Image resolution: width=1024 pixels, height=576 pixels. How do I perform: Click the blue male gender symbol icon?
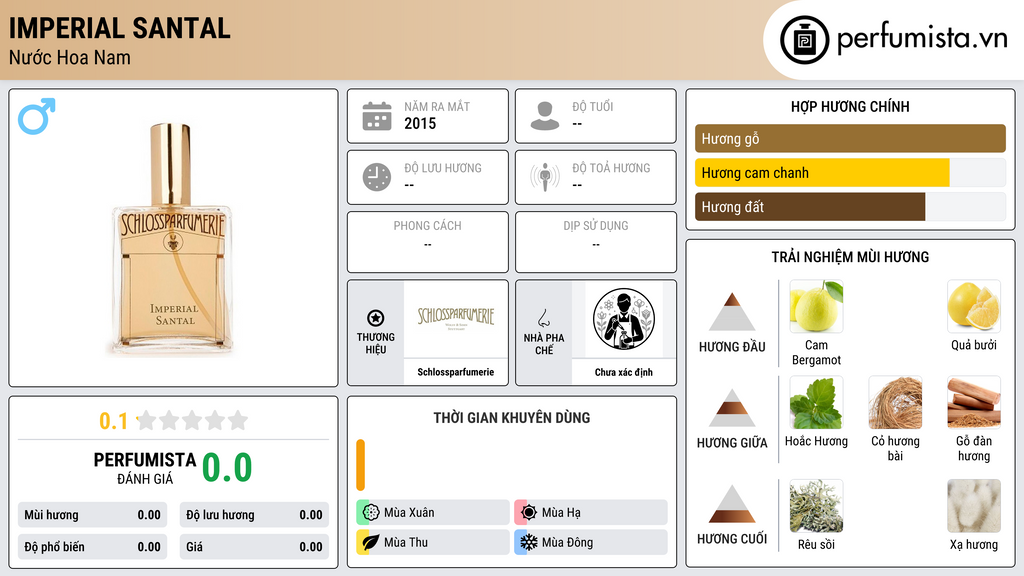coord(37,116)
